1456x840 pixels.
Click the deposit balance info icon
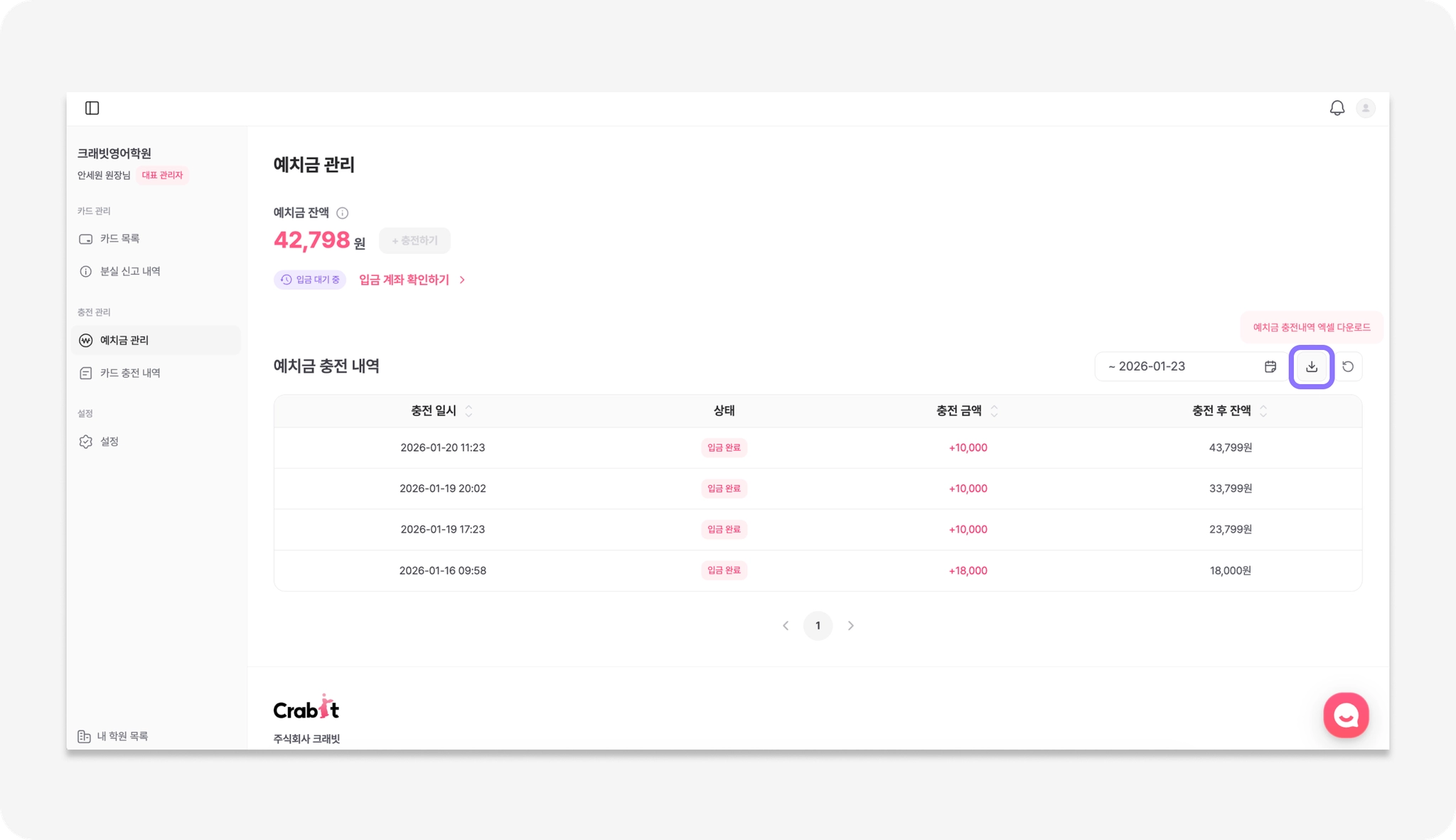coord(342,213)
